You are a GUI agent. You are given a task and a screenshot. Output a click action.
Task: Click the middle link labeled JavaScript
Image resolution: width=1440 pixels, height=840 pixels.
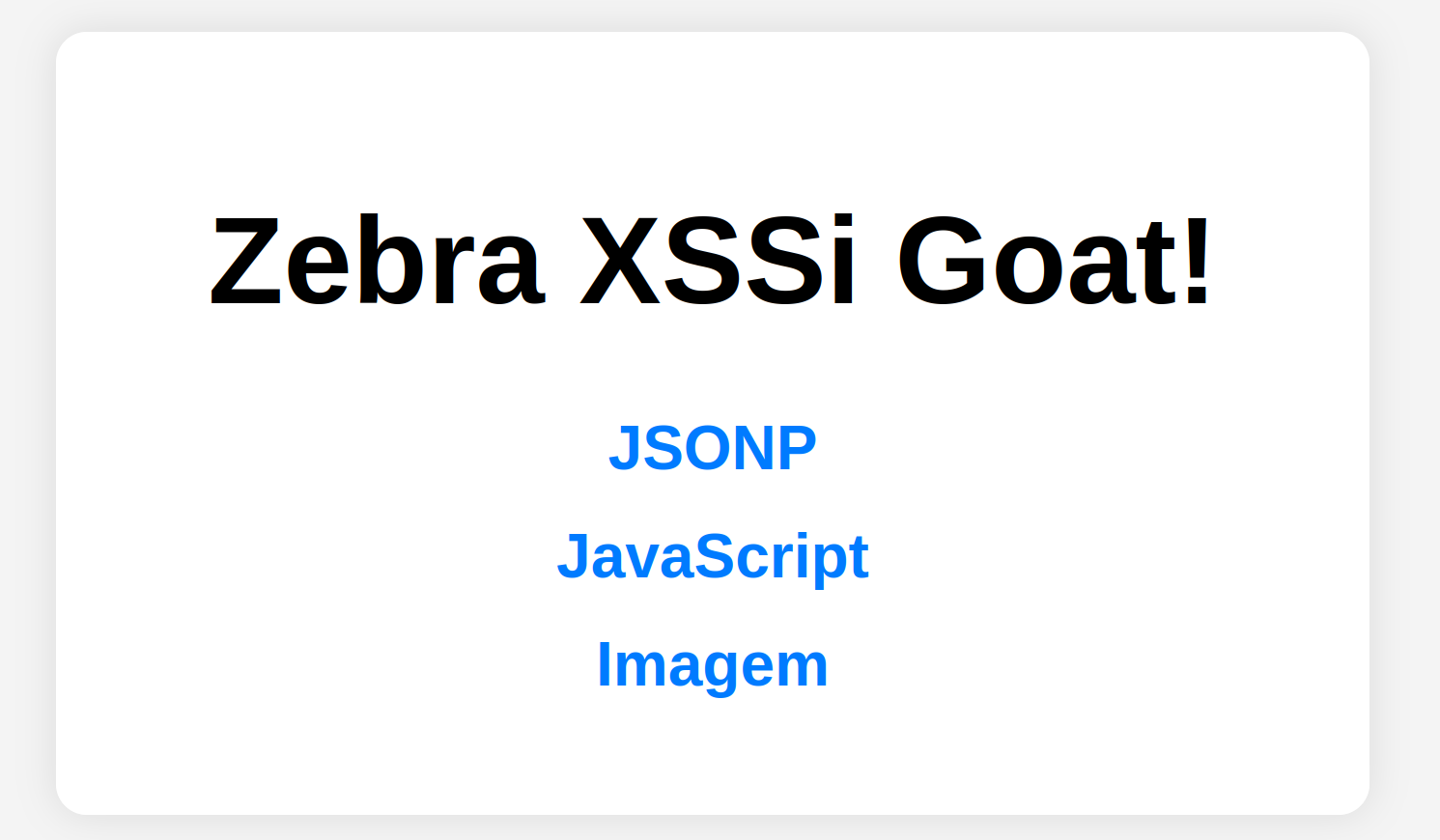pos(713,557)
